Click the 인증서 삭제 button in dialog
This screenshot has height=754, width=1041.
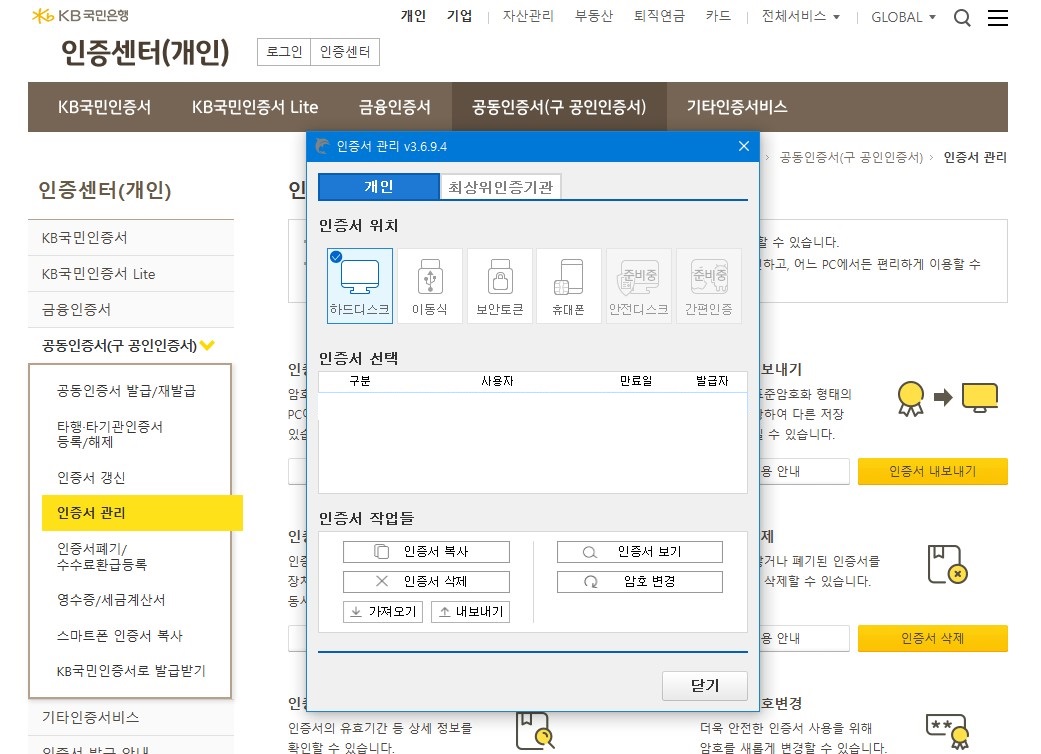click(426, 581)
